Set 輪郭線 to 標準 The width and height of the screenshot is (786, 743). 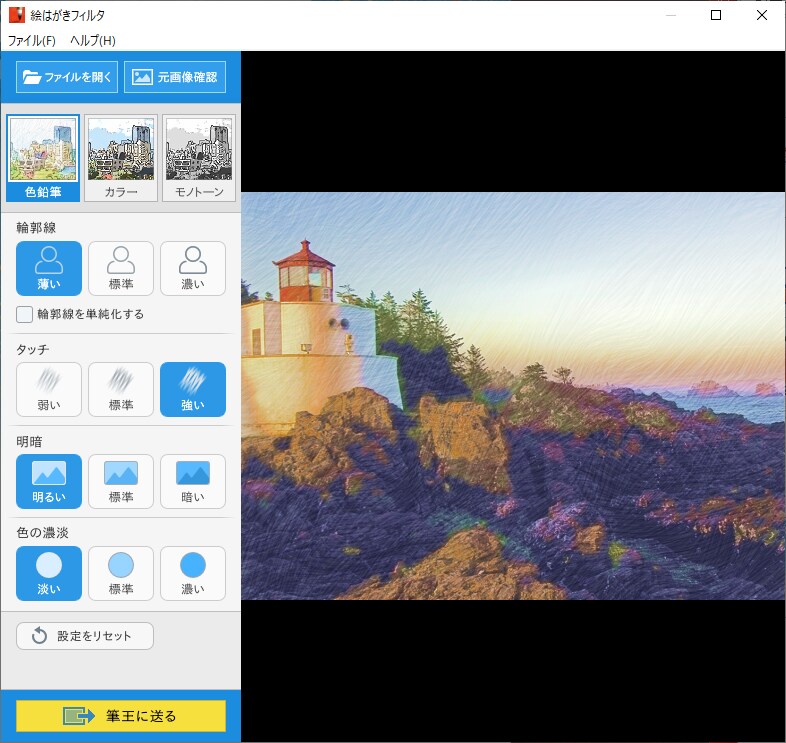coord(121,268)
